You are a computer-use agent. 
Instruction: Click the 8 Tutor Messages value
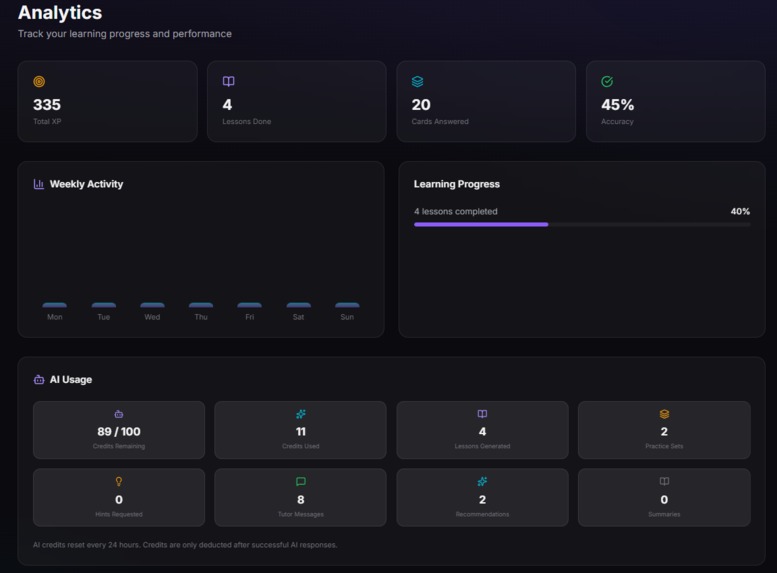coord(301,500)
